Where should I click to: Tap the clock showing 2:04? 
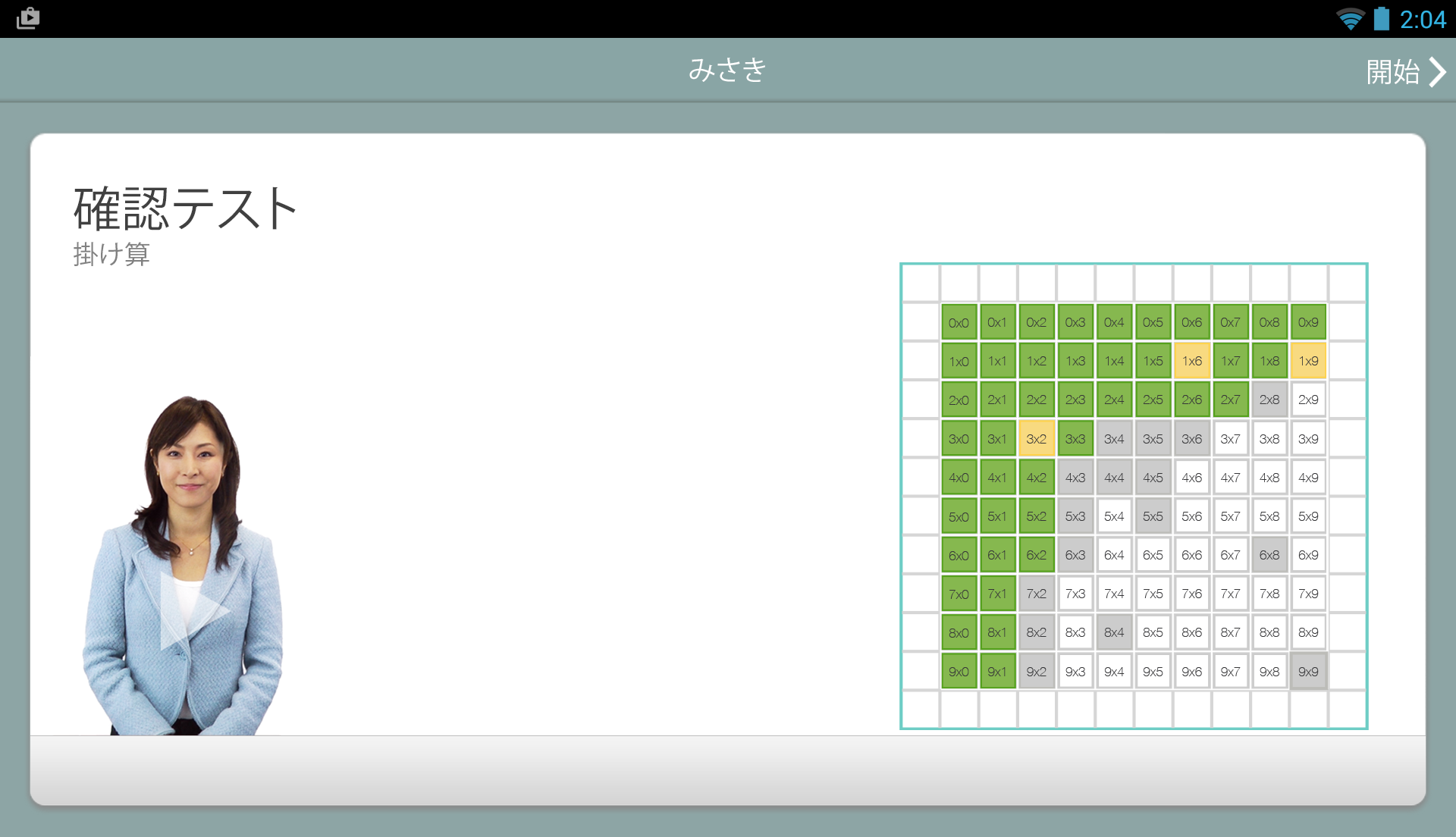pos(1423,19)
